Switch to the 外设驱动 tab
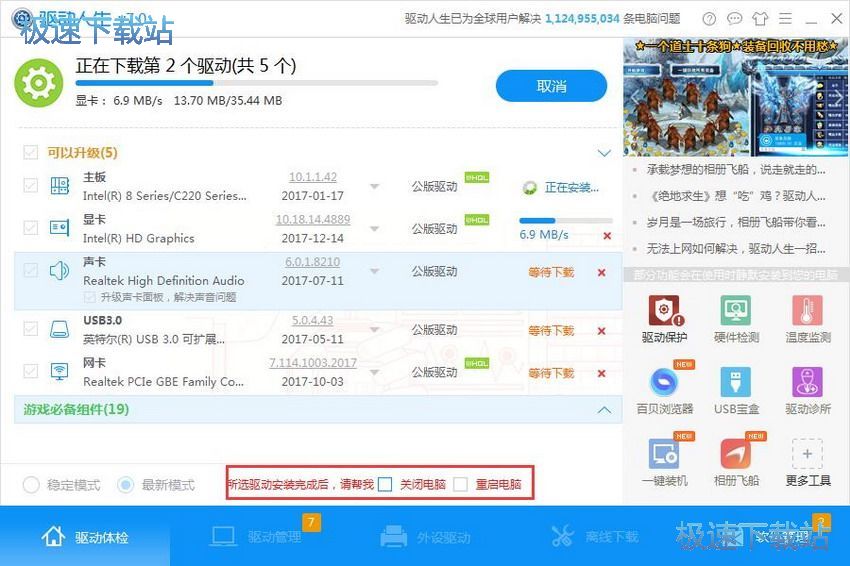The width and height of the screenshot is (850, 566). pos(426,537)
